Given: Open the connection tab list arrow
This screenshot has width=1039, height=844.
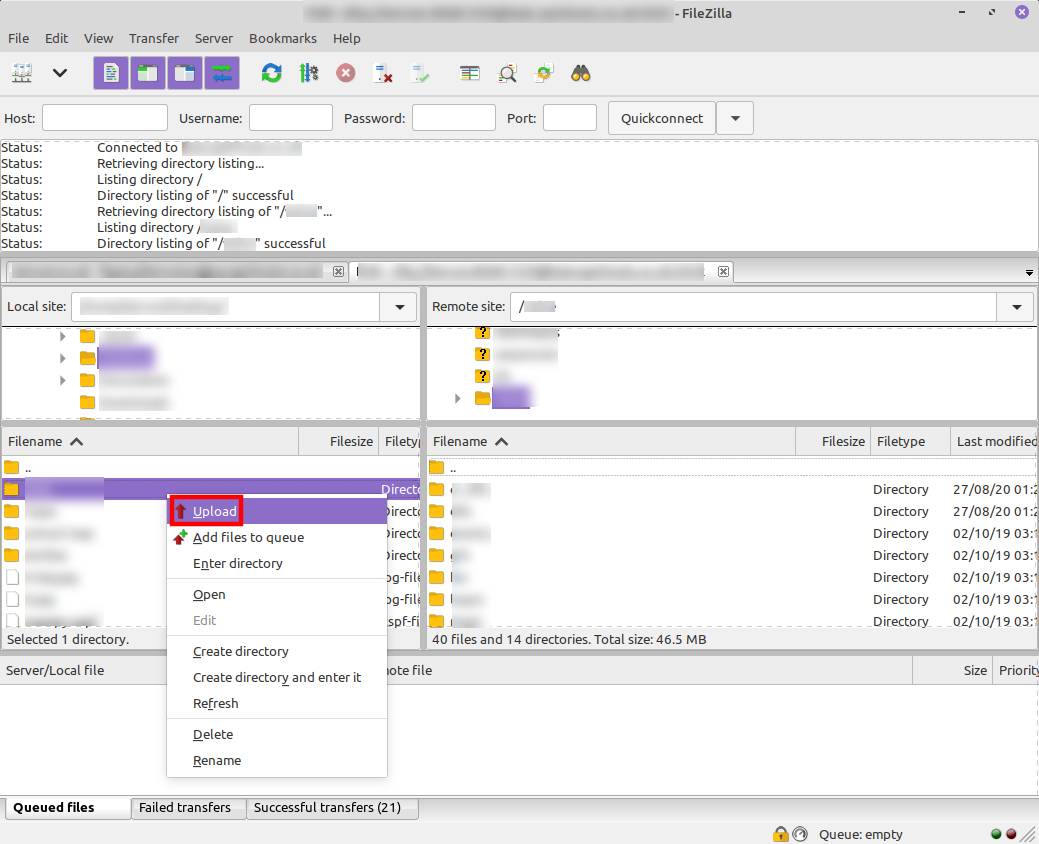Looking at the screenshot, I should pyautogui.click(x=1029, y=272).
